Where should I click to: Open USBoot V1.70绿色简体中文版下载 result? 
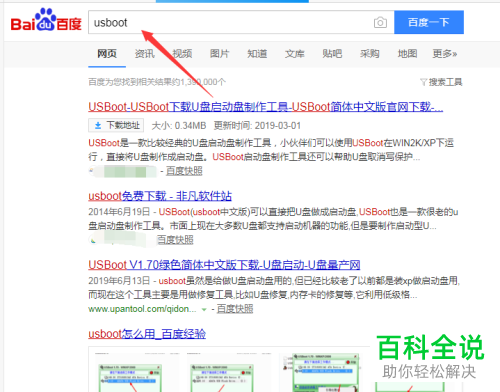click(x=224, y=265)
